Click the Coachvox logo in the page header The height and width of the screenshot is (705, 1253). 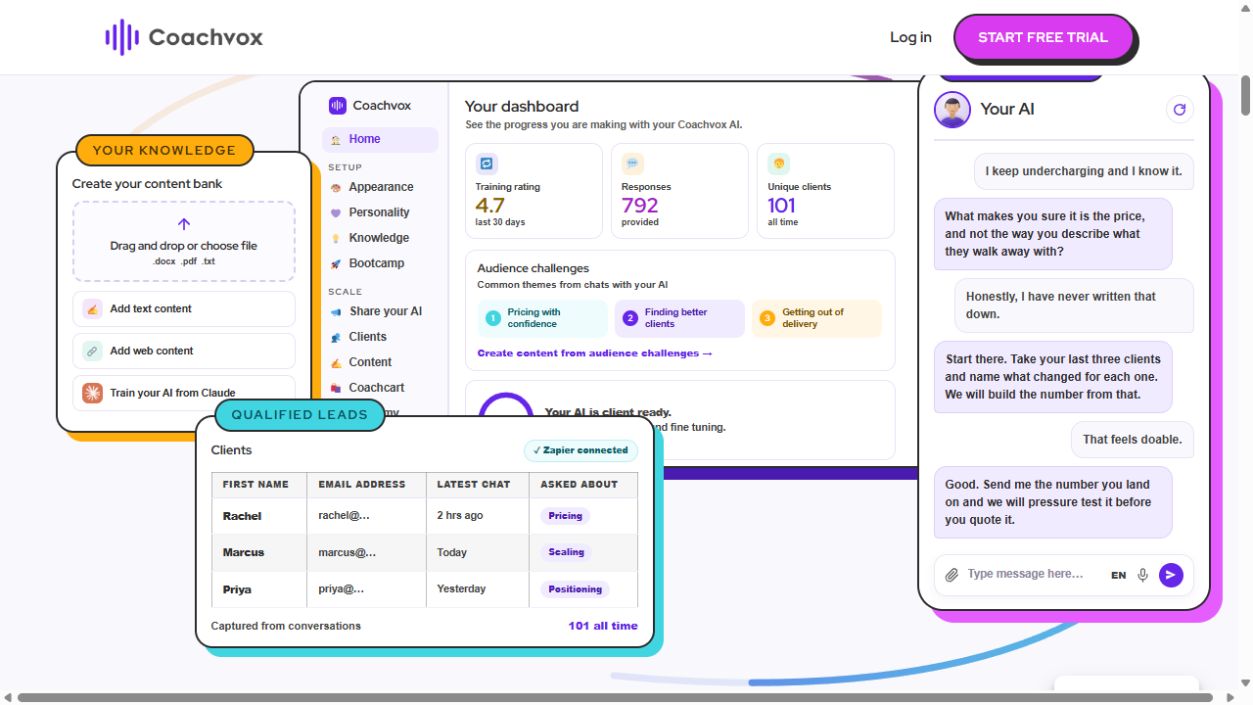(184, 37)
